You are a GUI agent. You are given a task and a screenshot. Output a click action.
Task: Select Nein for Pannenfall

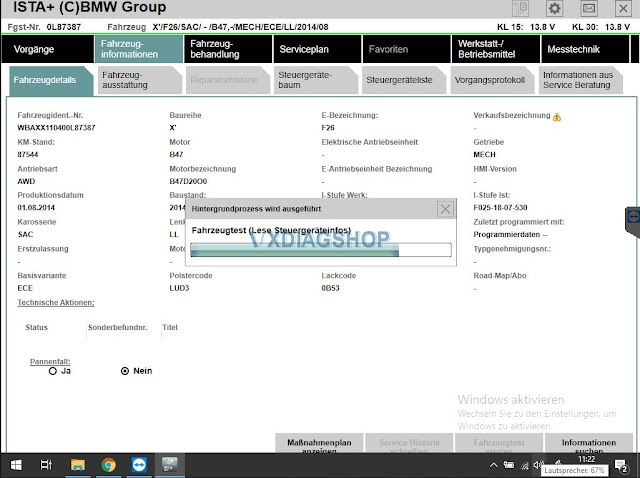coord(125,371)
